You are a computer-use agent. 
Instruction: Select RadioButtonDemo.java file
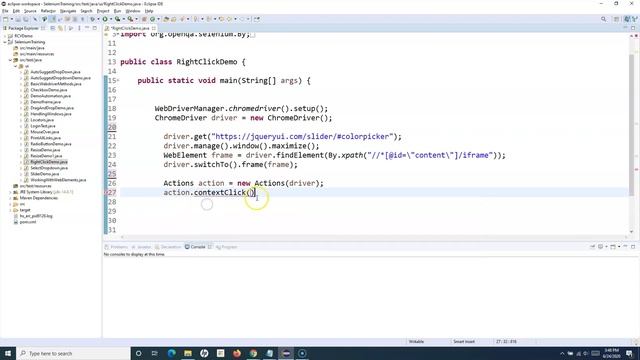(x=51, y=144)
